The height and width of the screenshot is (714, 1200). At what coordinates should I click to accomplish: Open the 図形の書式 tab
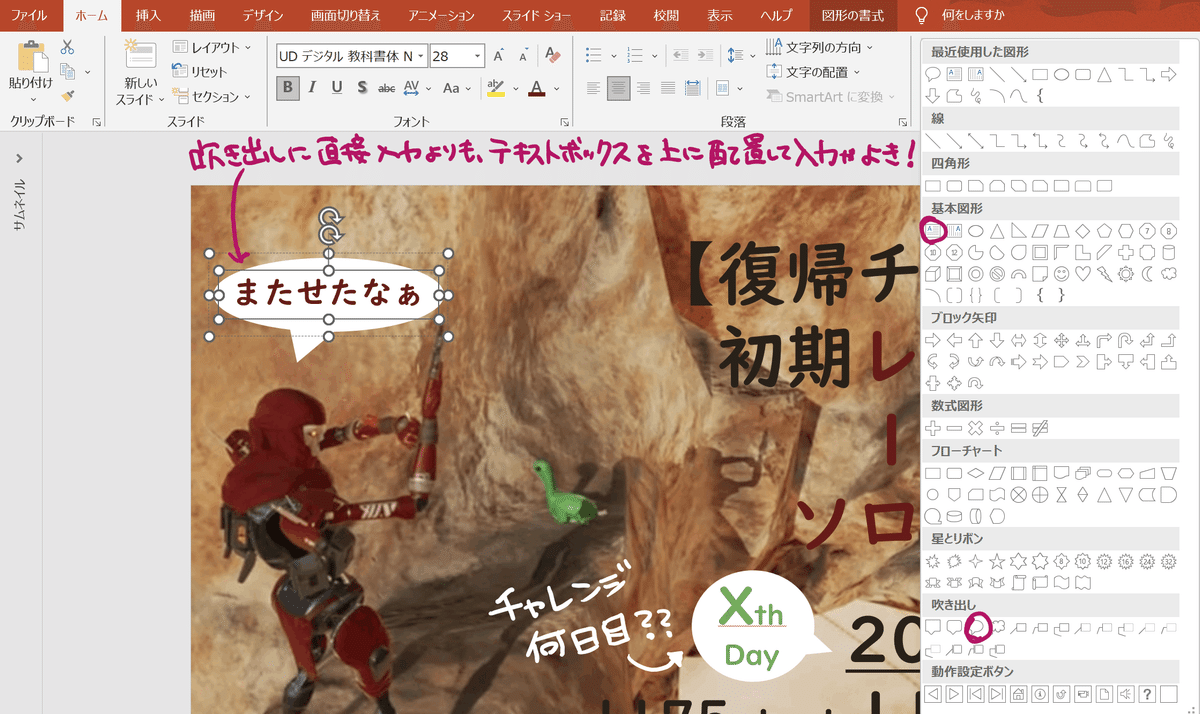[x=852, y=16]
